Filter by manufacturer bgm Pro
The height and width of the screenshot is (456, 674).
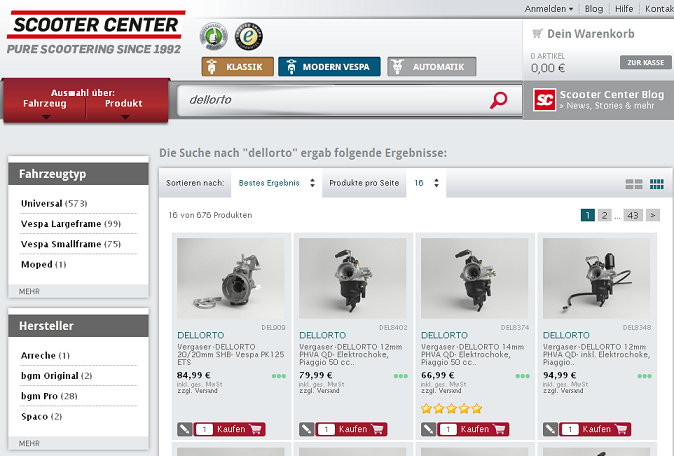49,396
